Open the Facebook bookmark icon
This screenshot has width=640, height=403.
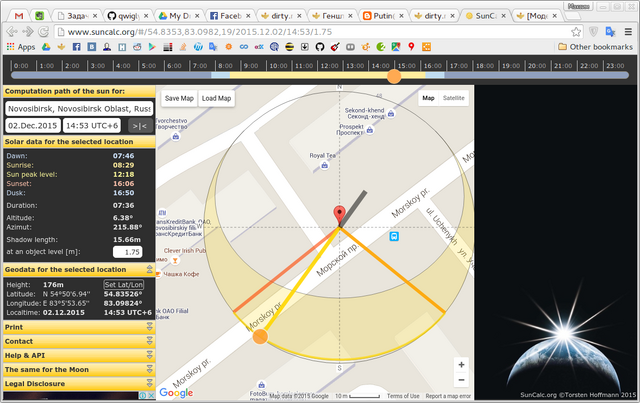click(x=76, y=47)
